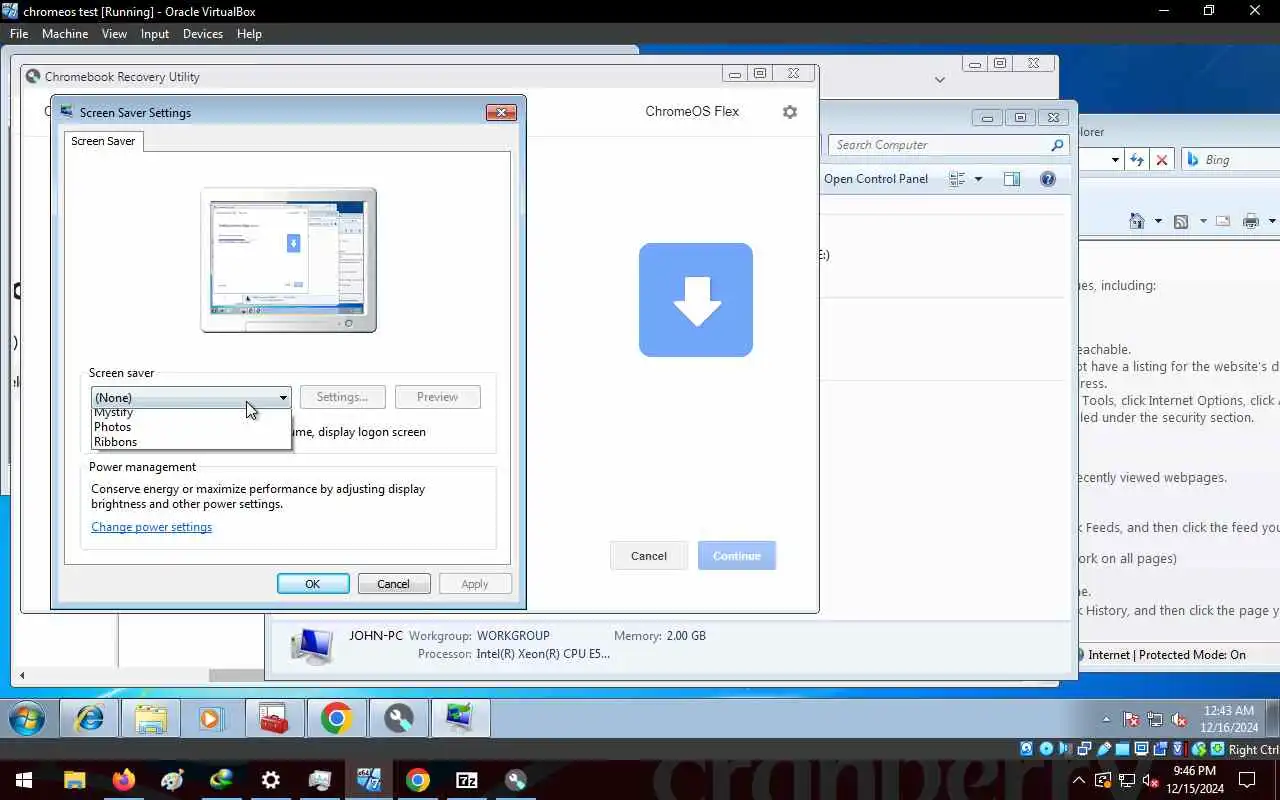Open Firefox from host taskbar
This screenshot has height=800, width=1280.
(x=124, y=780)
